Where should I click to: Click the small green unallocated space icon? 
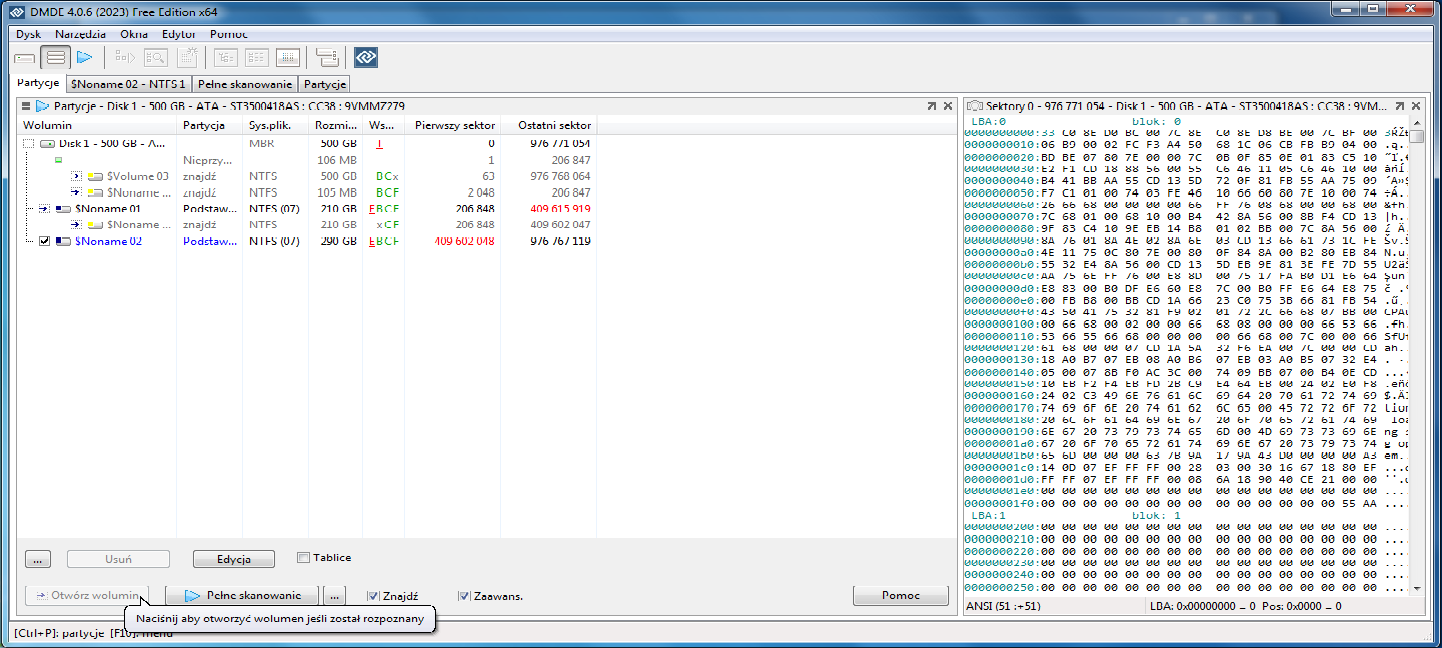[x=58, y=159]
